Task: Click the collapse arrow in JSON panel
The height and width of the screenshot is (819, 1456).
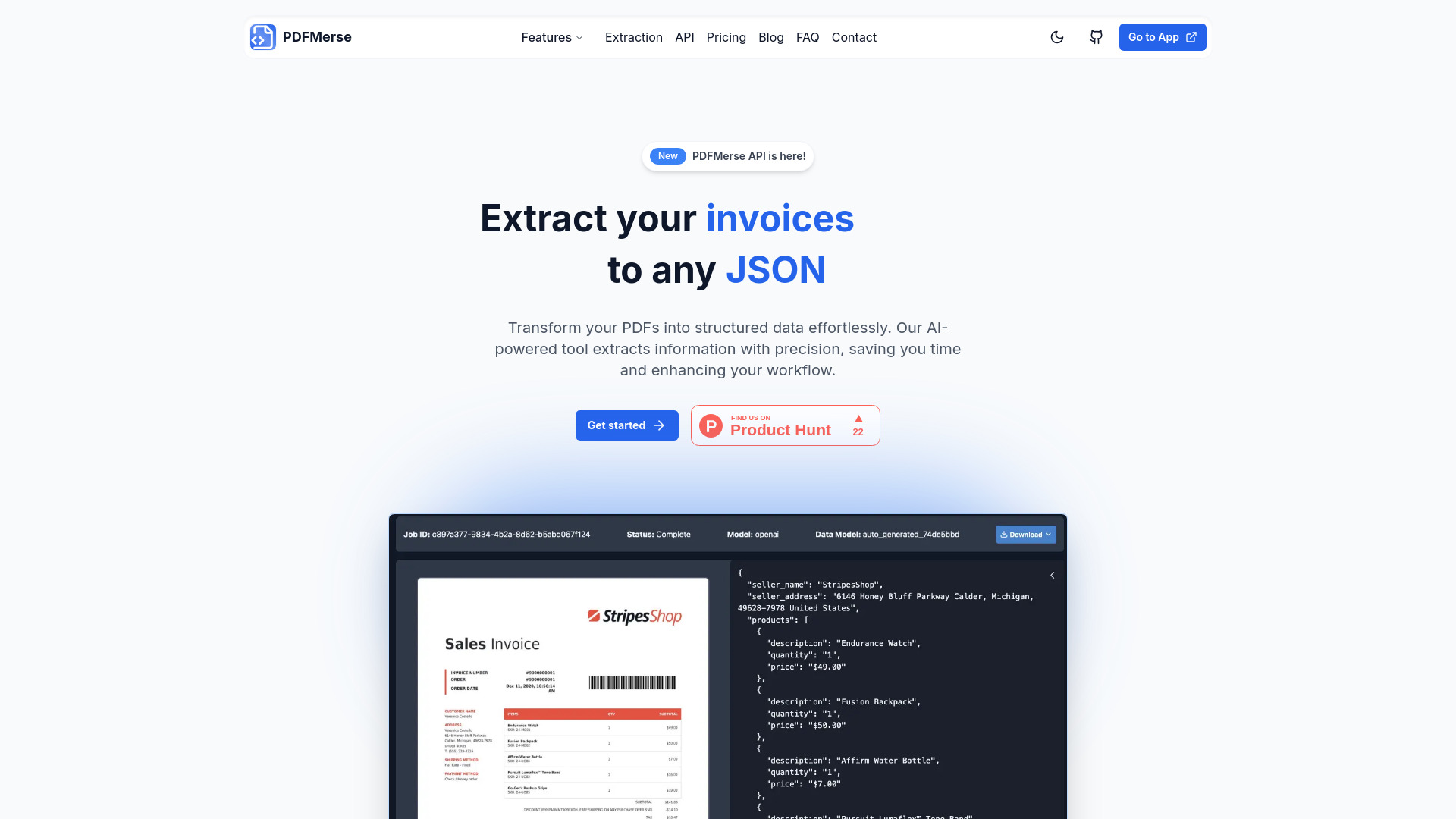Action: click(1052, 576)
